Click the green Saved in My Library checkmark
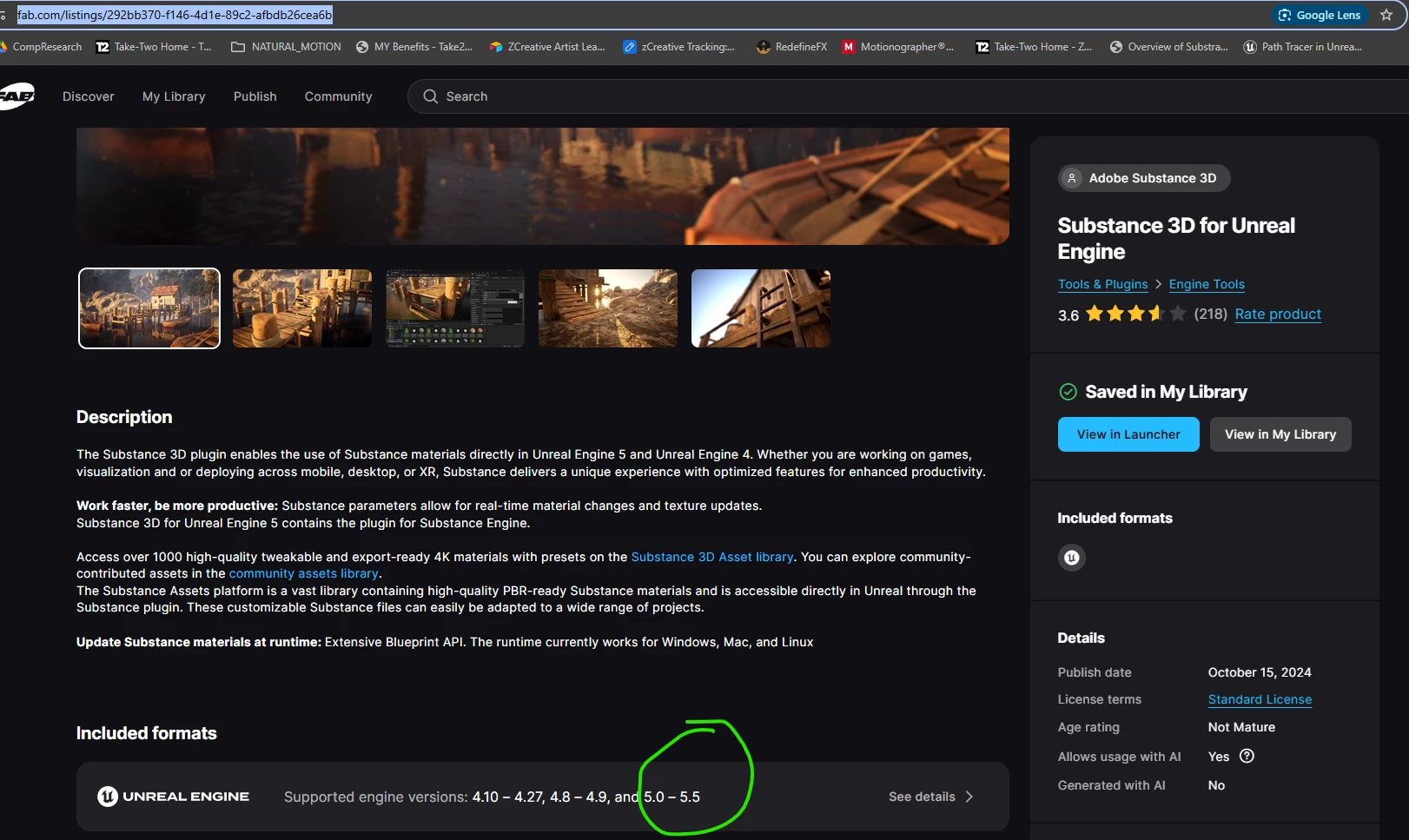This screenshot has height=840, width=1409. 1068,392
